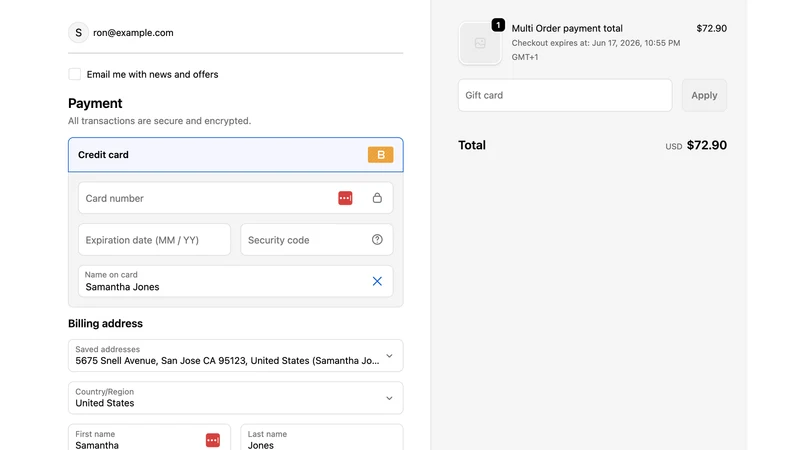
Task: Focus the Card number field
Action: pyautogui.click(x=236, y=198)
